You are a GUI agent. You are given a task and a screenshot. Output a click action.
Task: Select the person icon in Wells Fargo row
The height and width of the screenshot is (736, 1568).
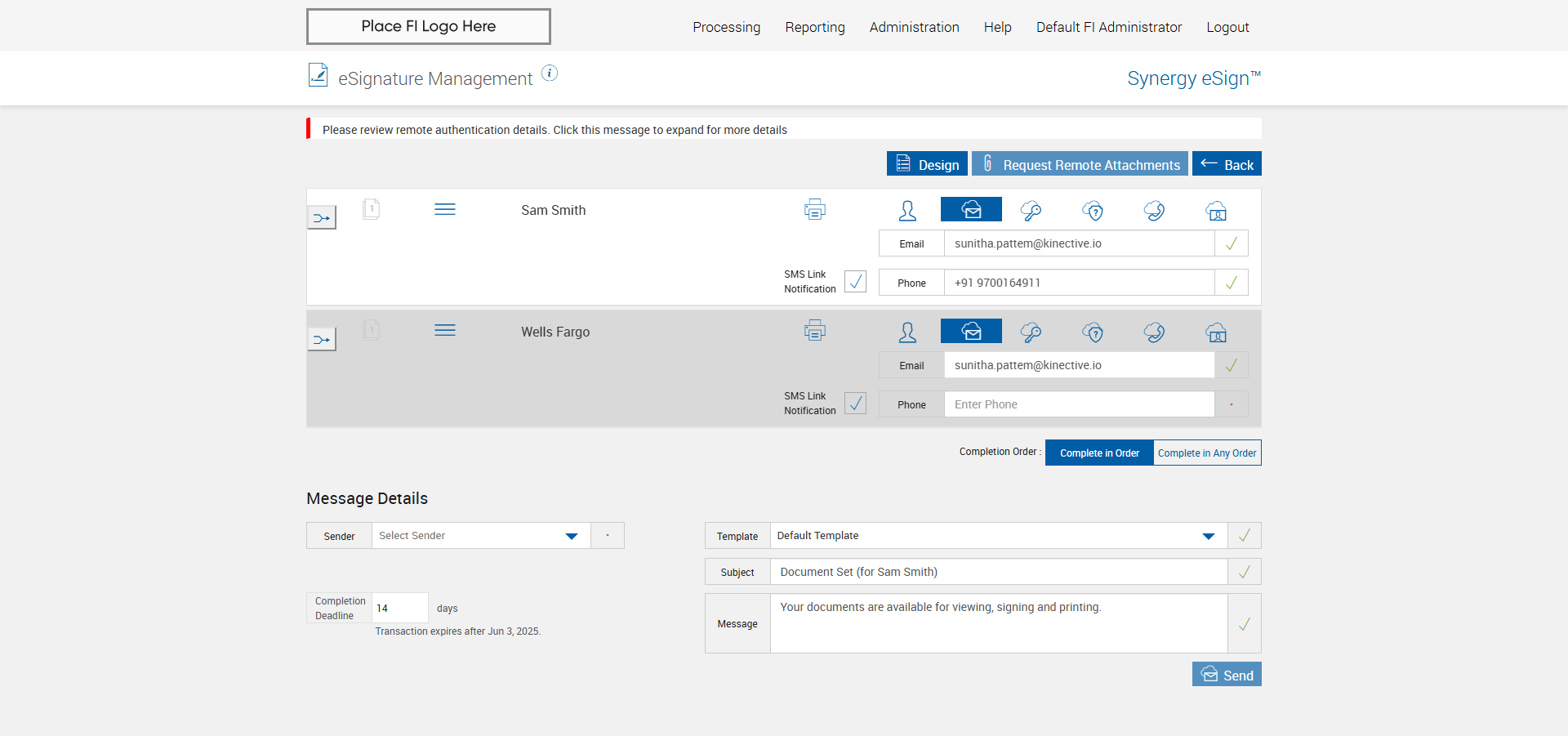click(907, 332)
